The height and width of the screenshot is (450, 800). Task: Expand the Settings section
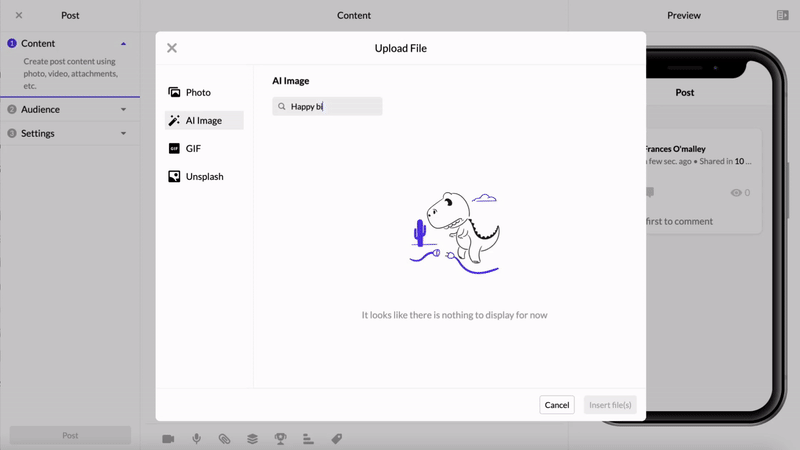123,133
